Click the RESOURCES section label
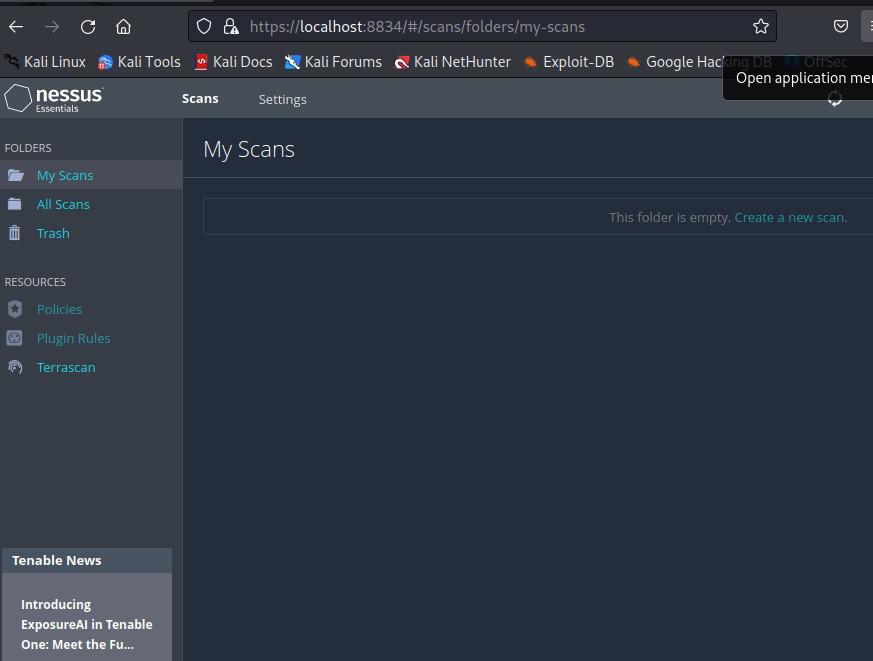This screenshot has width=873, height=661. (35, 282)
